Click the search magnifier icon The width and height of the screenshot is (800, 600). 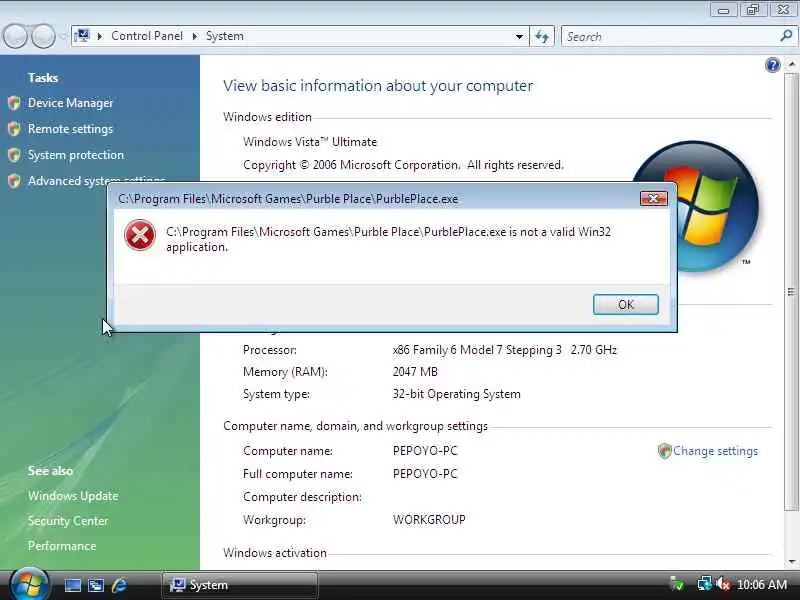point(786,36)
